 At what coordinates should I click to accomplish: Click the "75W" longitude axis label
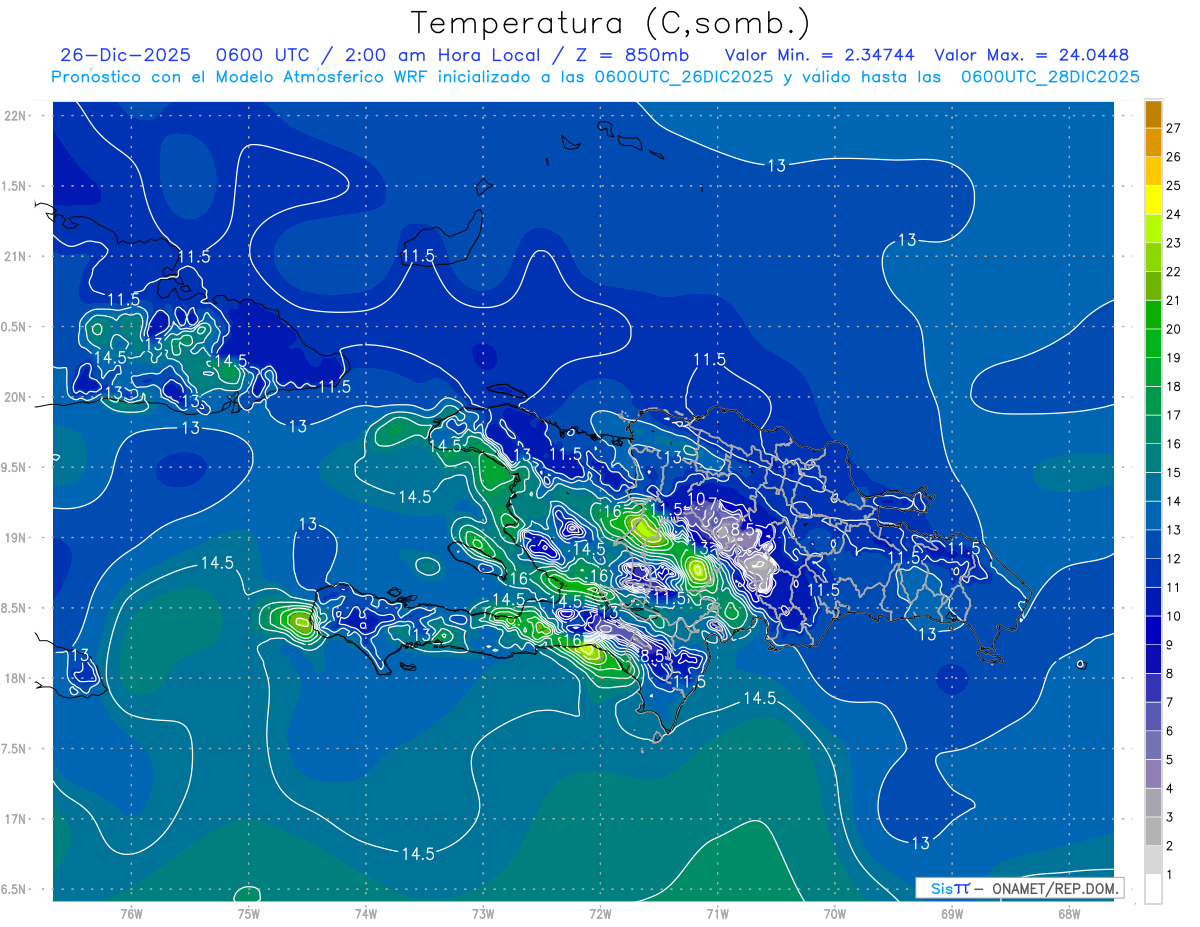[249, 913]
